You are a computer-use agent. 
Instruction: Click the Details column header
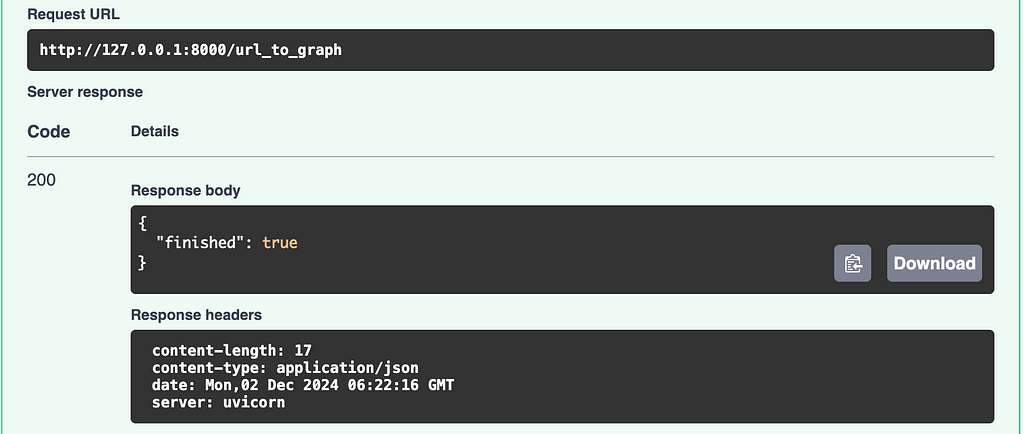(155, 131)
